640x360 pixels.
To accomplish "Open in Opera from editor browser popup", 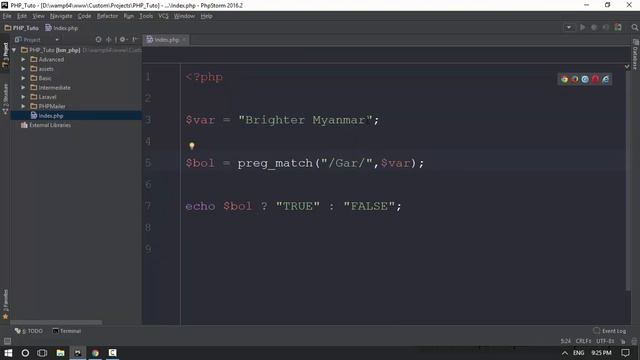I will [x=595, y=79].
